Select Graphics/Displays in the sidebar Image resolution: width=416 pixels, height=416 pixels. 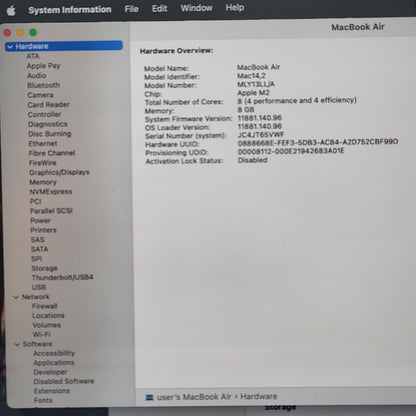pyautogui.click(x=59, y=172)
